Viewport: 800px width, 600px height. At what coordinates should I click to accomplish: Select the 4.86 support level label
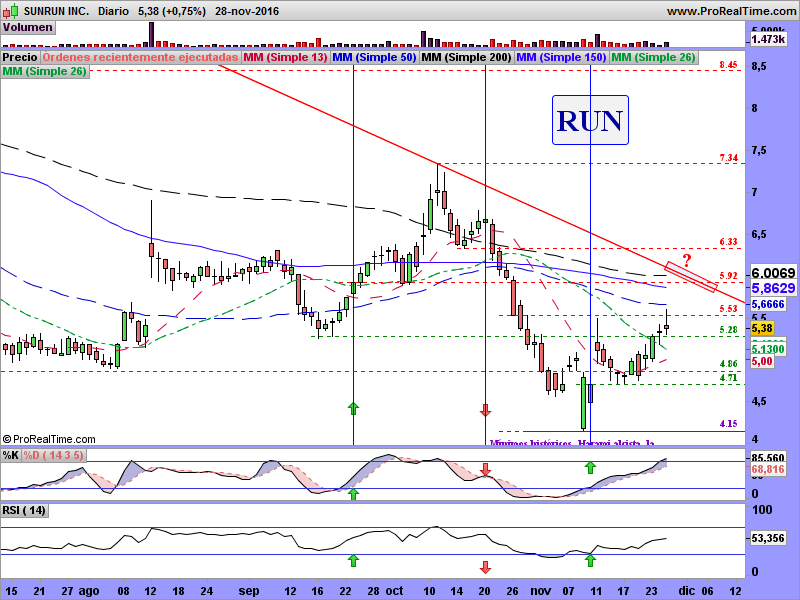(x=728, y=364)
